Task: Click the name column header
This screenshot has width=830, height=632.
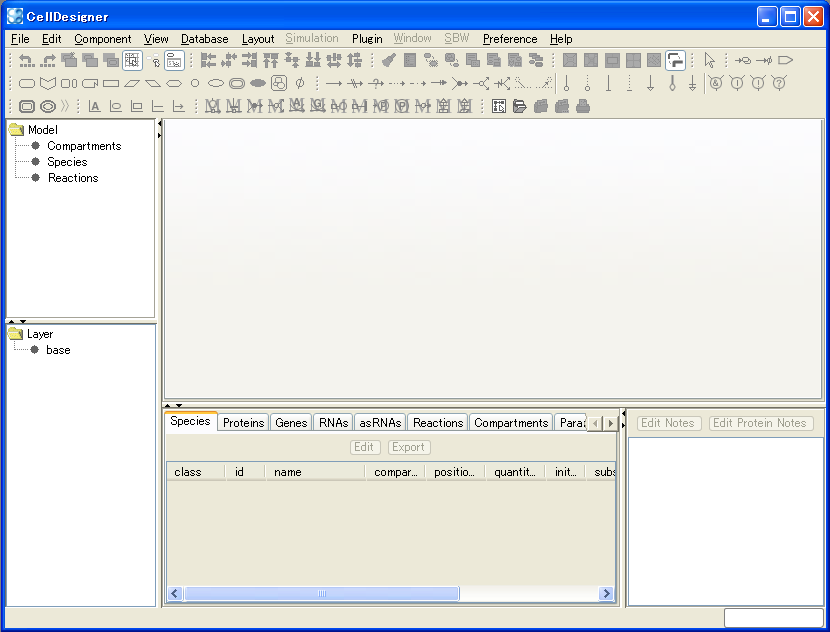Action: 315,472
